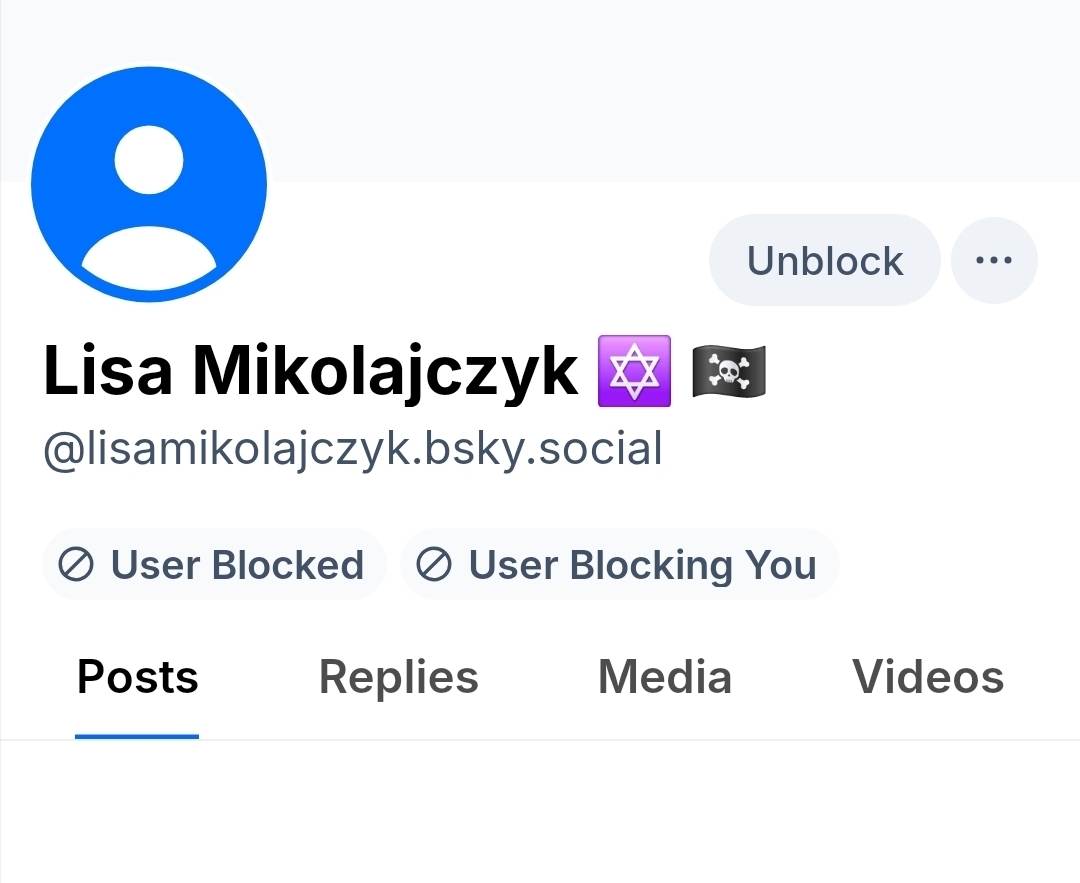
Task: Click the icon in User Blocking You badge
Action: coord(433,565)
